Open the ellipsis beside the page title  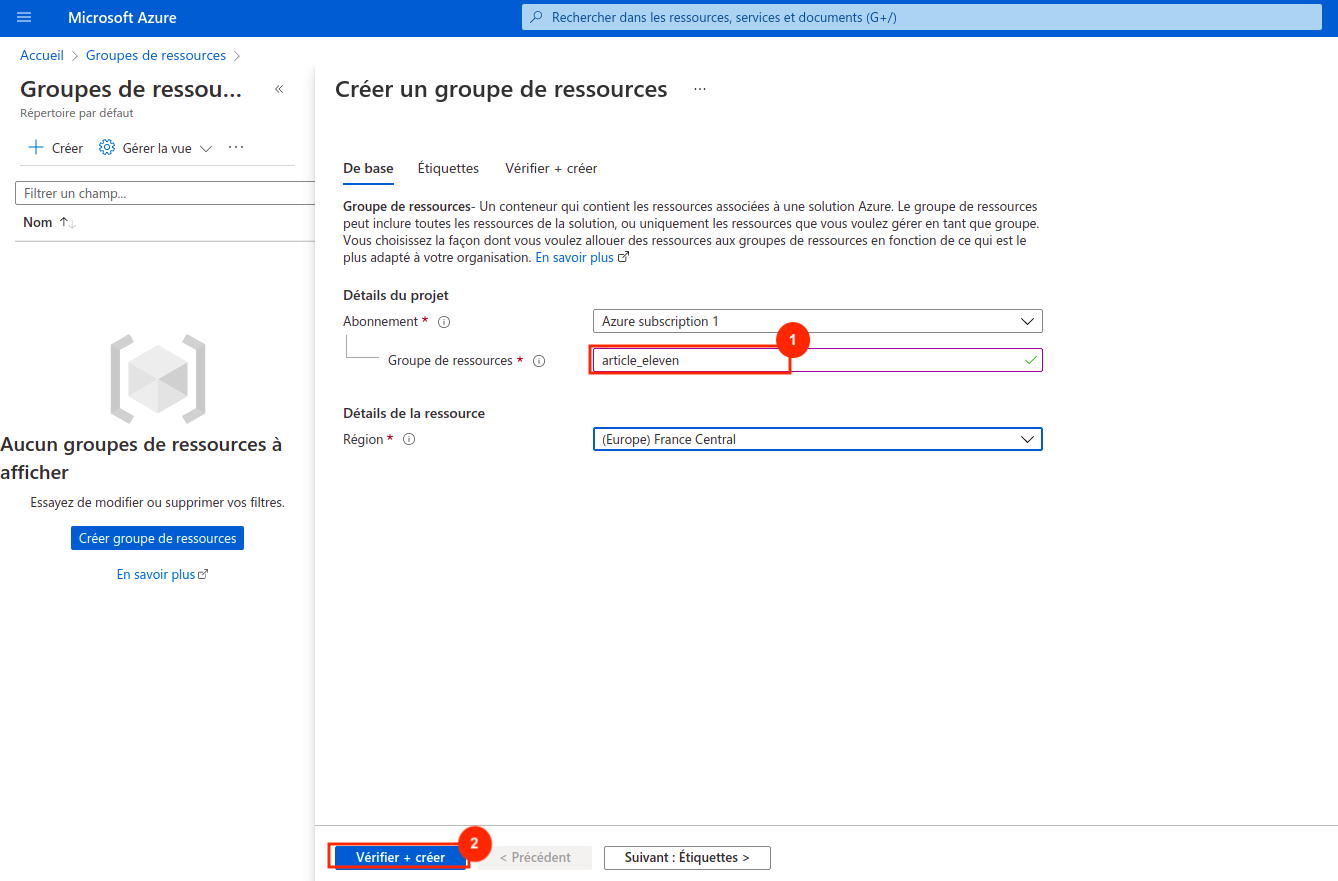[699, 89]
